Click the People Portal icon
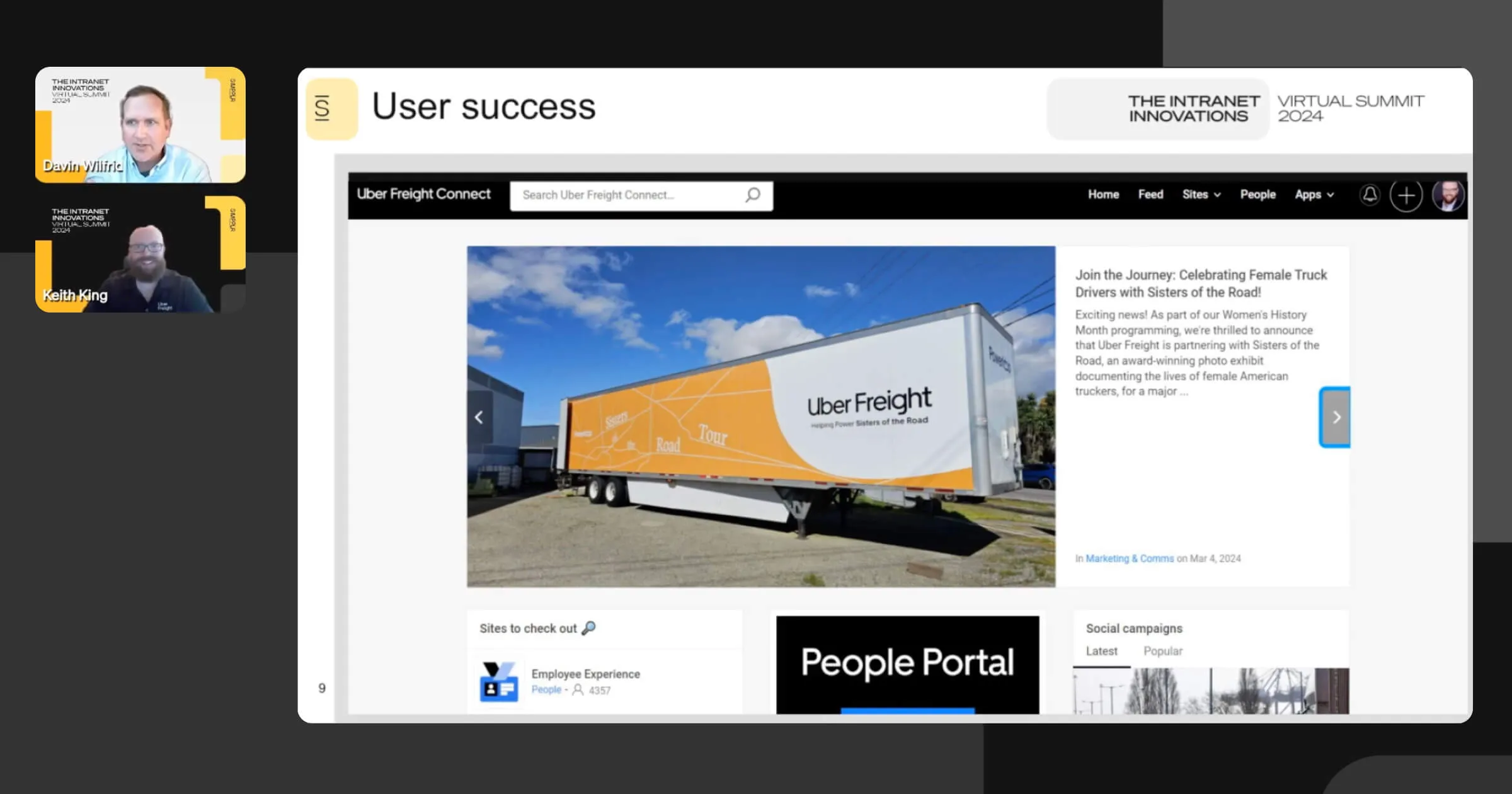The image size is (1512, 794). pyautogui.click(x=907, y=663)
